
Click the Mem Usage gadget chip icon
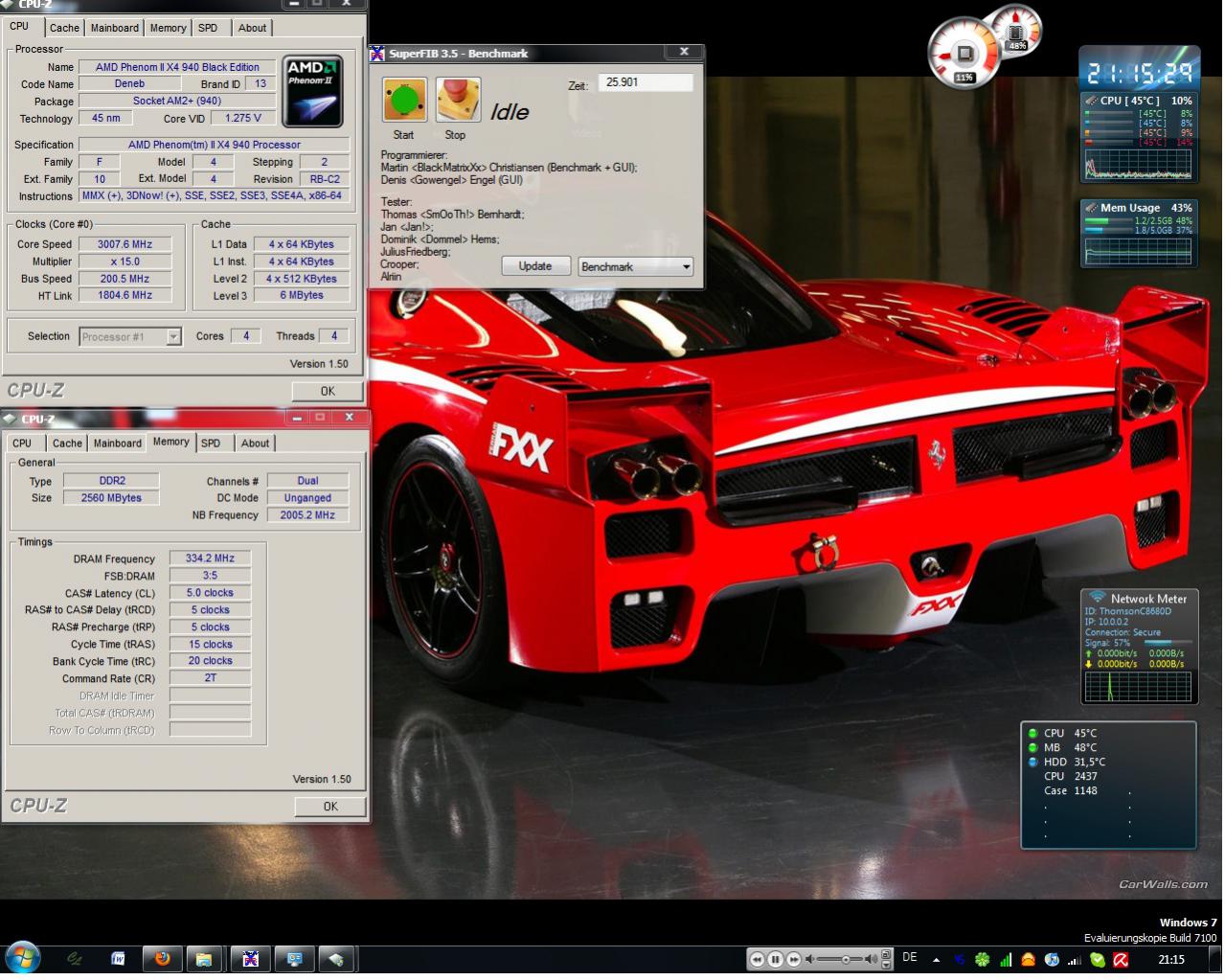1090,207
